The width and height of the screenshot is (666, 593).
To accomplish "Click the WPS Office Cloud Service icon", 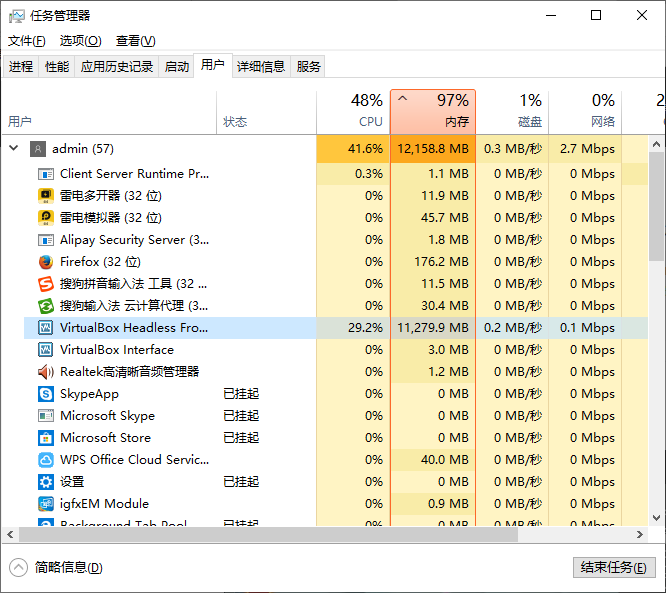I will pyautogui.click(x=45, y=460).
